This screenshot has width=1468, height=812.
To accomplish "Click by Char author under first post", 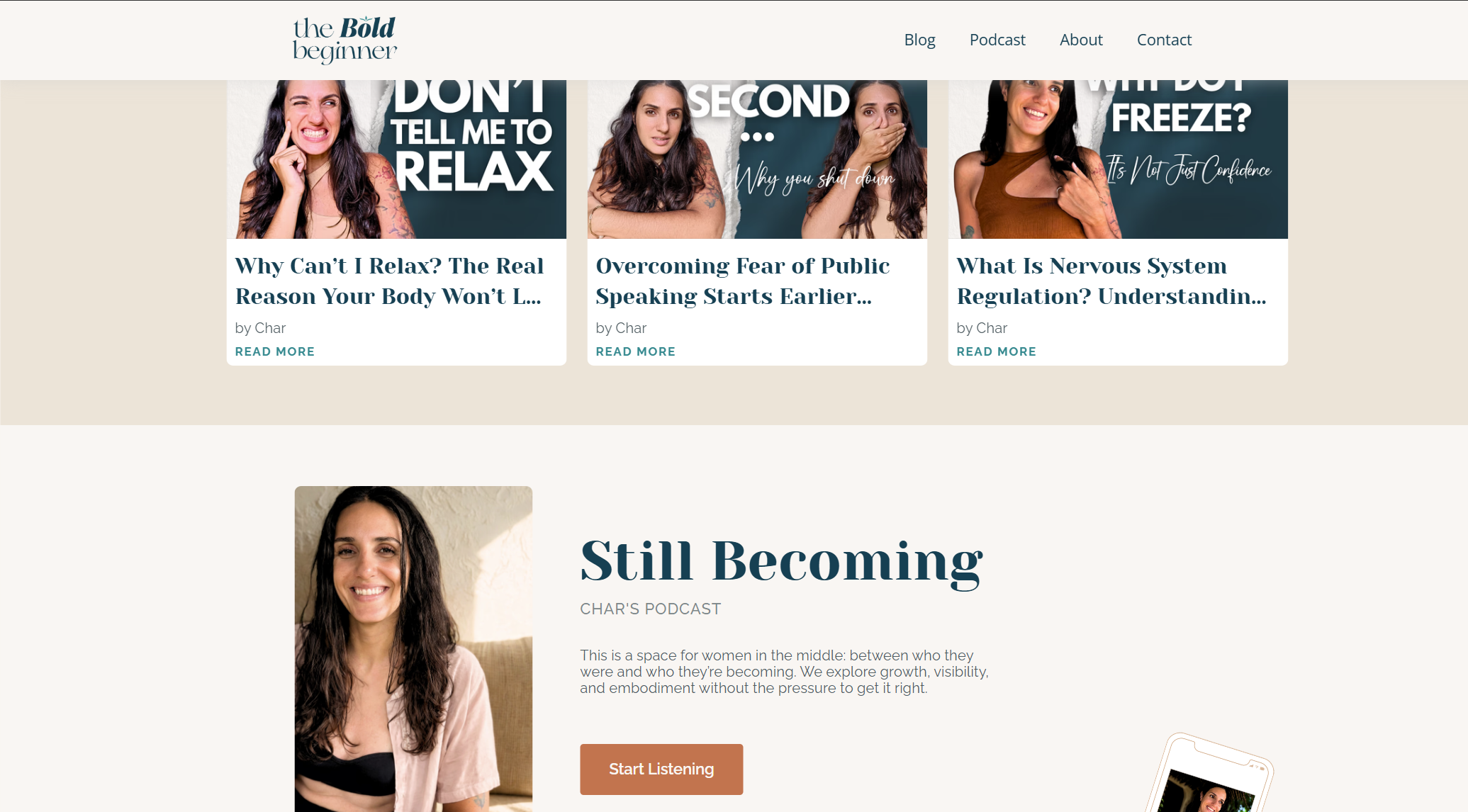I will (x=260, y=328).
